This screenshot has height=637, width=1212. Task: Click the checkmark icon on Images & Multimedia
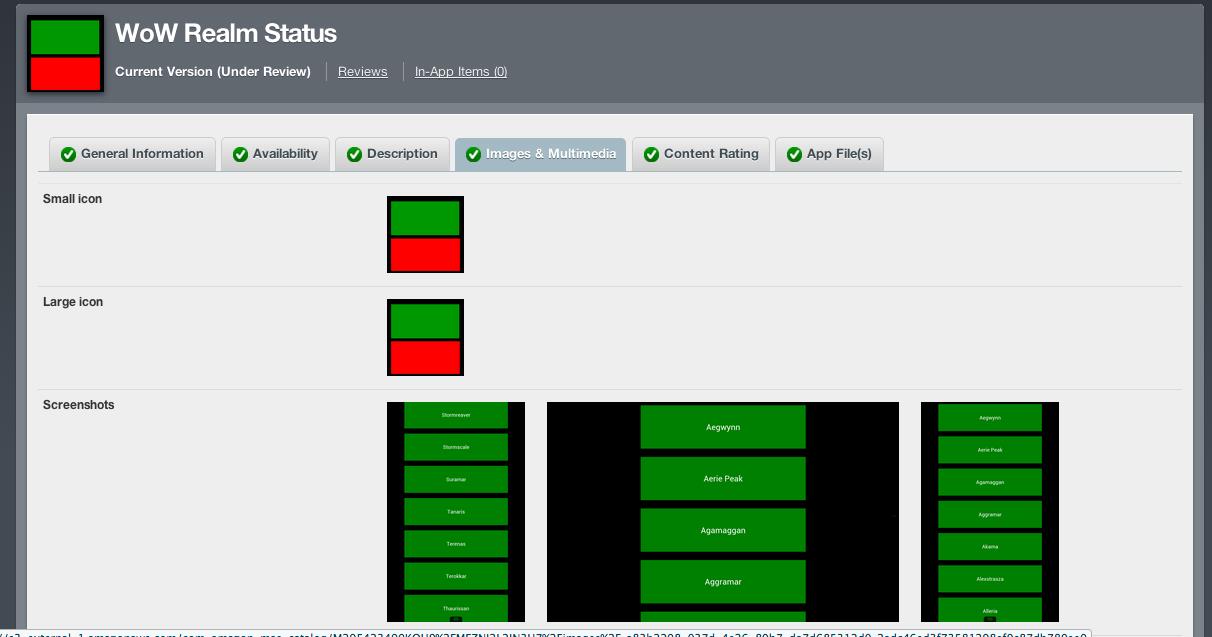(x=474, y=154)
